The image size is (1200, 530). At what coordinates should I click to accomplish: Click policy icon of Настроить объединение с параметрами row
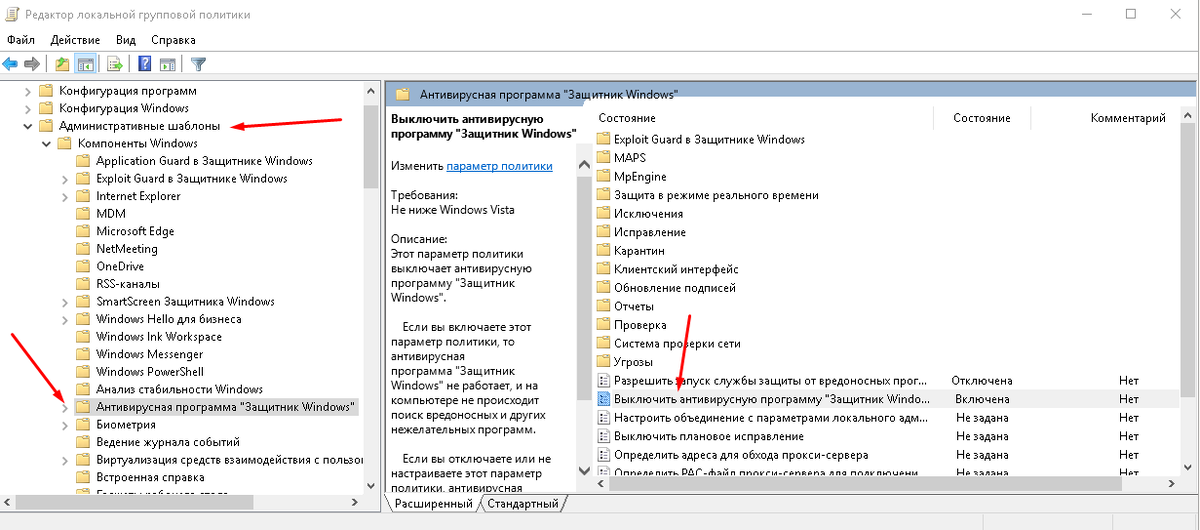pos(603,417)
